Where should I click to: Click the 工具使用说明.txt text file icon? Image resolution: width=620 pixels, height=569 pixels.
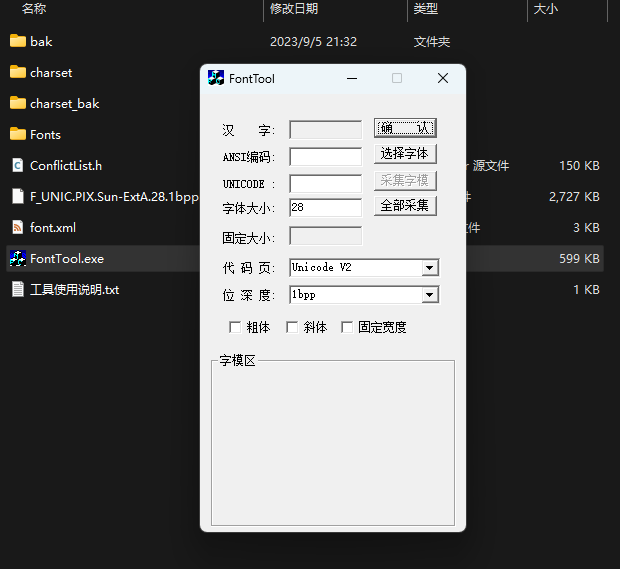point(17,289)
